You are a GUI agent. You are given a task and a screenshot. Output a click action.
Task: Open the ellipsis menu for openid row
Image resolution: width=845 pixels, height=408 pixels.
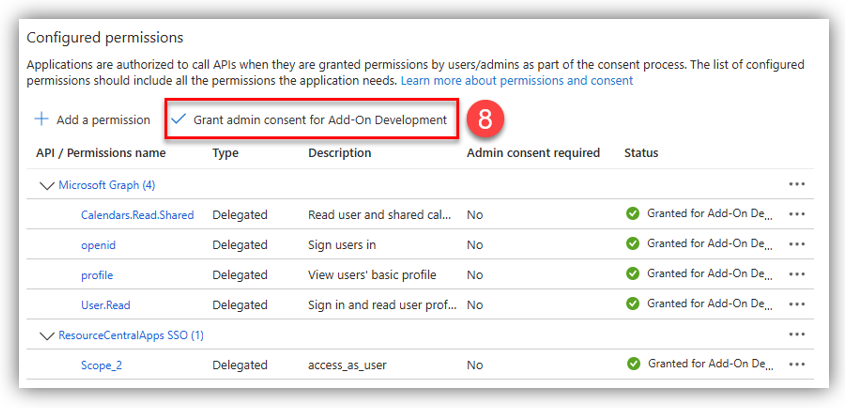tap(797, 244)
